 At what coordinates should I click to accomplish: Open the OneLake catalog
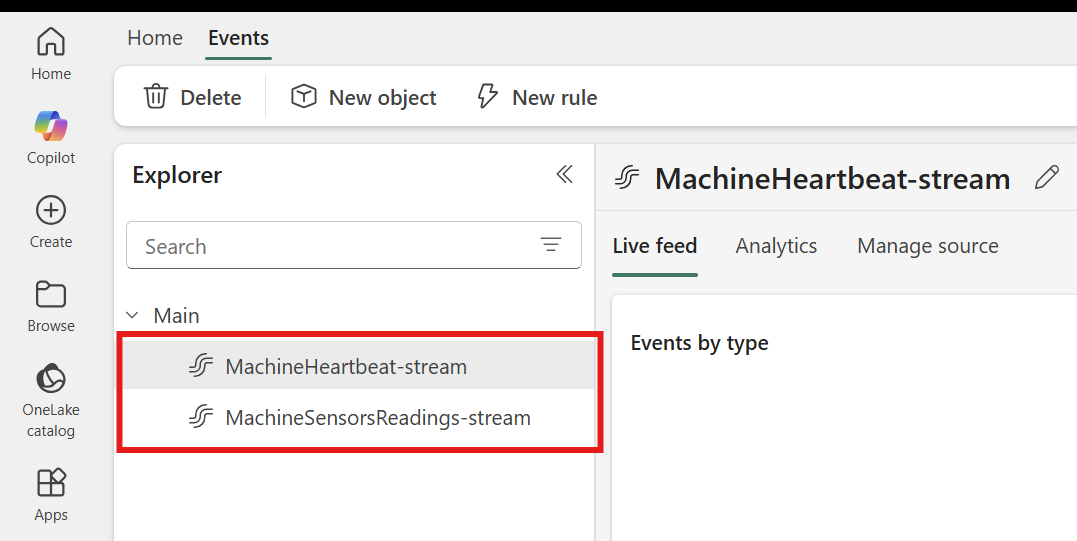51,401
